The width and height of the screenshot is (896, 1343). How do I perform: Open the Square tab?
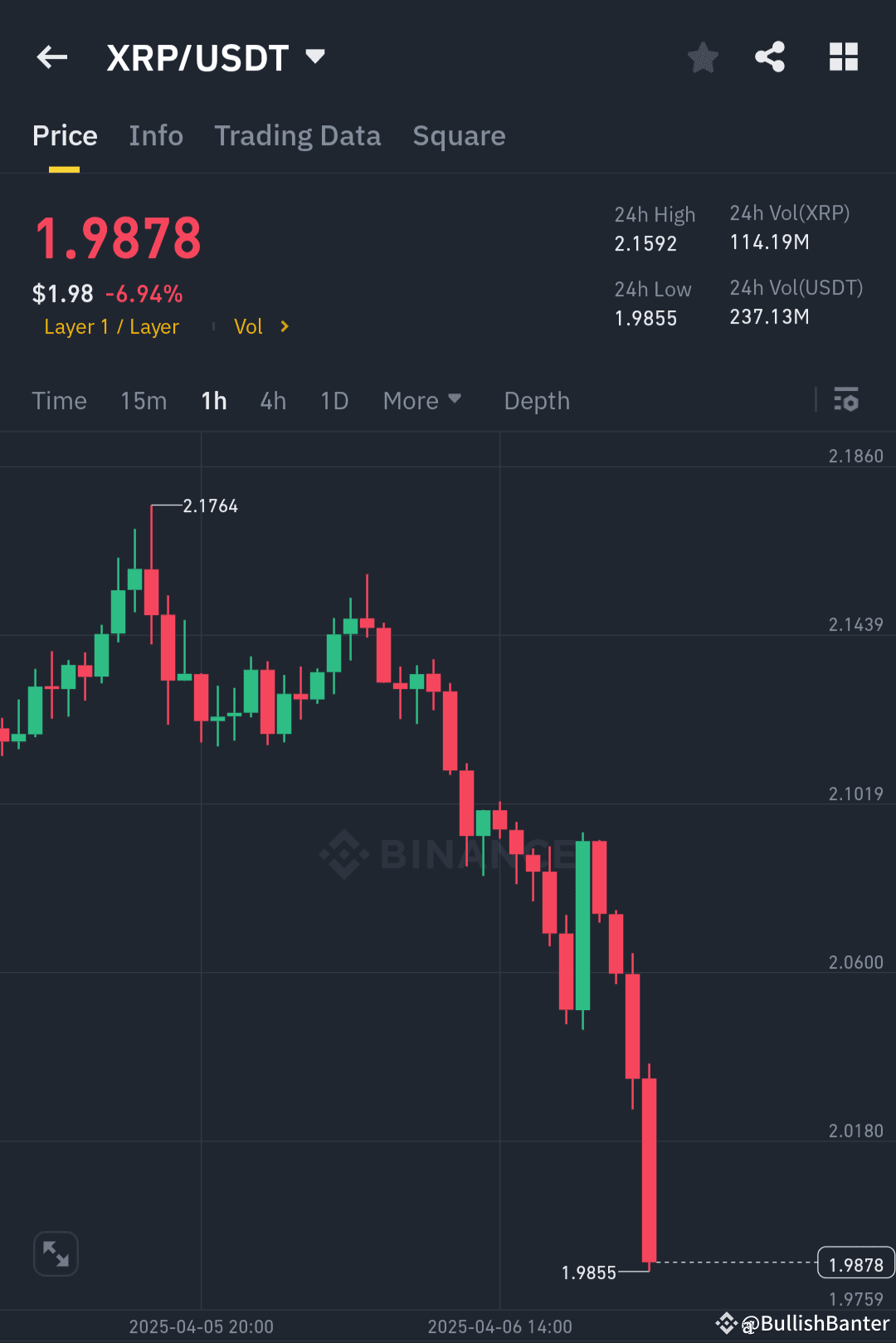click(459, 135)
